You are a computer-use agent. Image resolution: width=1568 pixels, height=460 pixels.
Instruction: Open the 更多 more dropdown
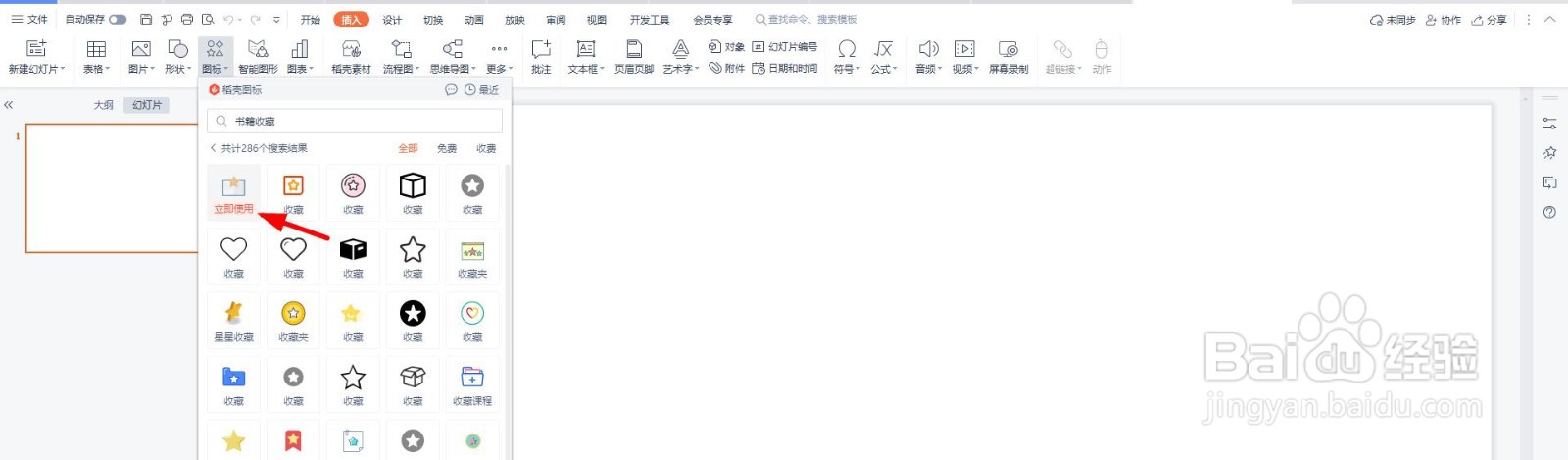pos(499,69)
